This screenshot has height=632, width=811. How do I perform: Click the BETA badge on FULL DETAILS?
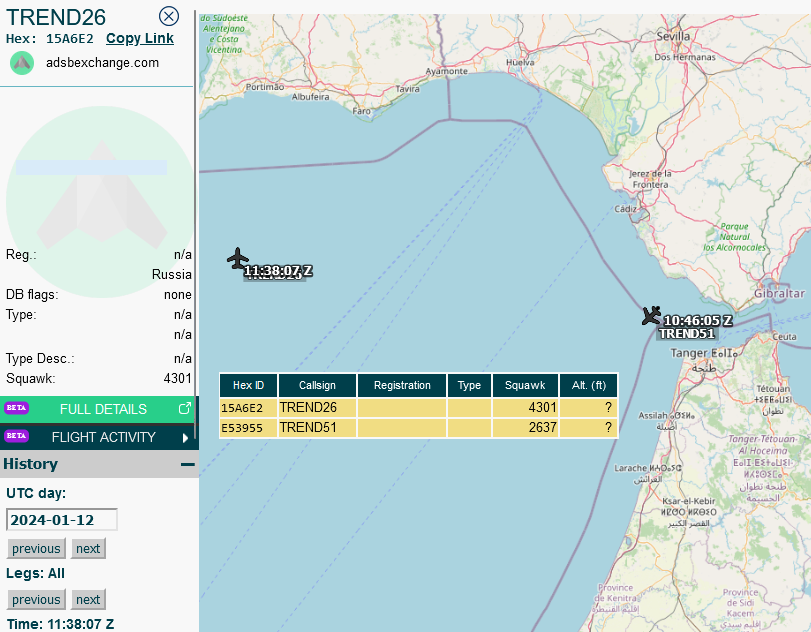tap(16, 408)
